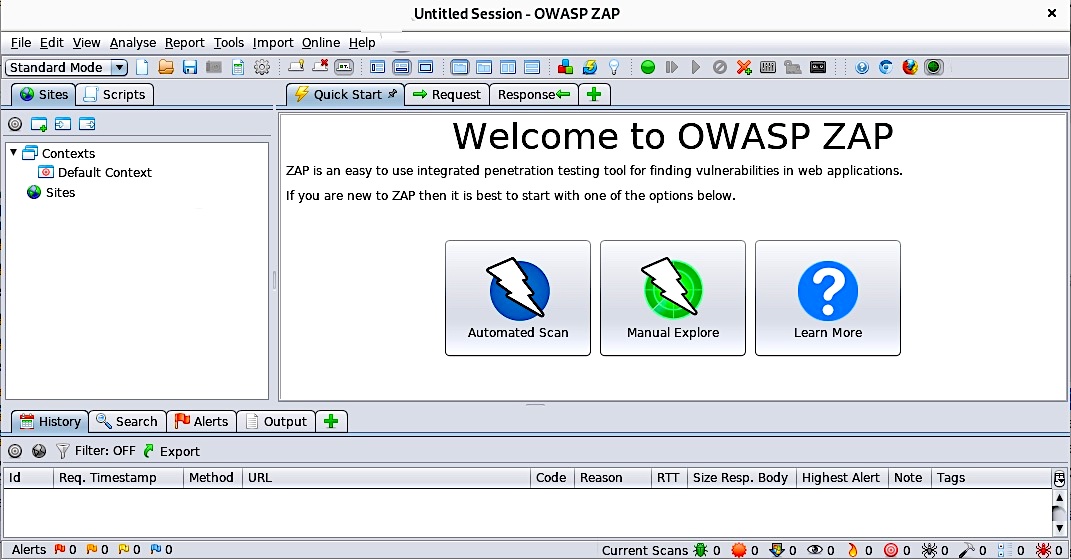Click the import context icon in Sites panel

tap(63, 124)
